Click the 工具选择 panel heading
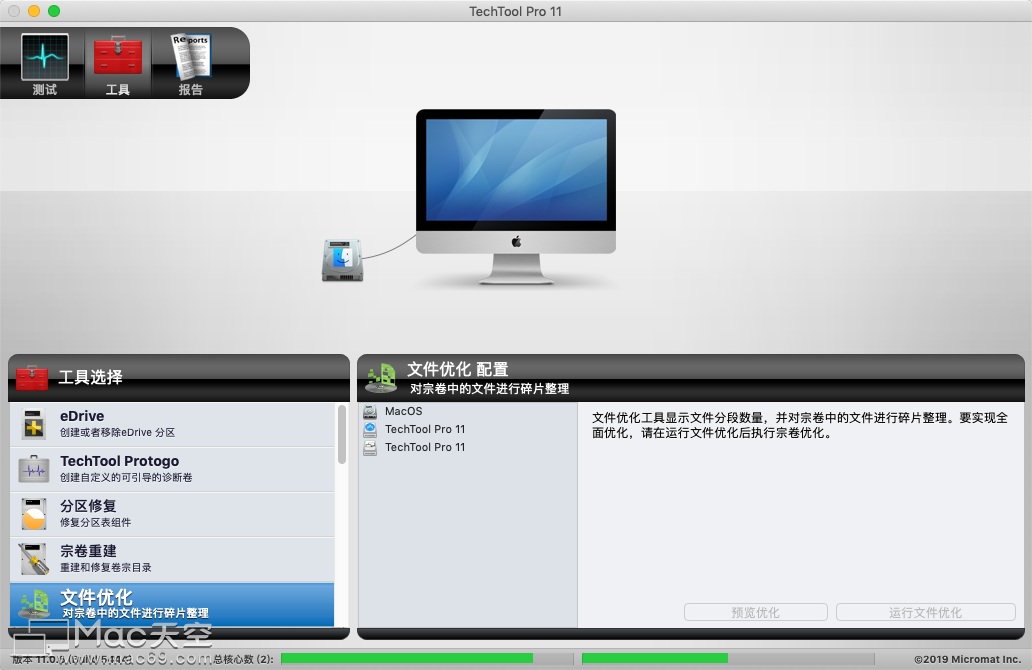 [91, 377]
